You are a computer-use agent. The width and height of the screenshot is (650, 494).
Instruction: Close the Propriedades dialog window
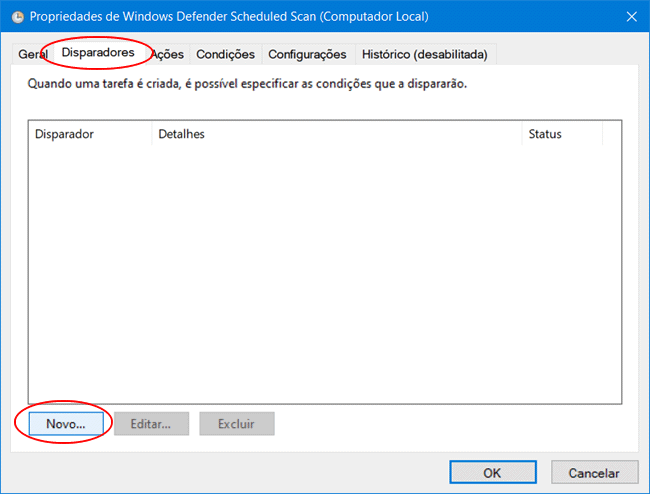(630, 17)
